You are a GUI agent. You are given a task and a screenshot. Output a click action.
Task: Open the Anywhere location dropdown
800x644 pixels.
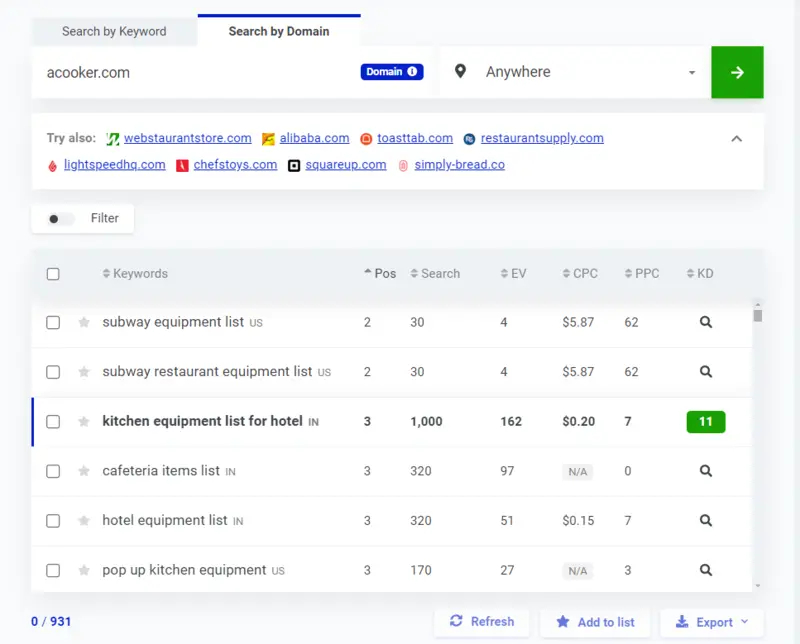tap(576, 72)
